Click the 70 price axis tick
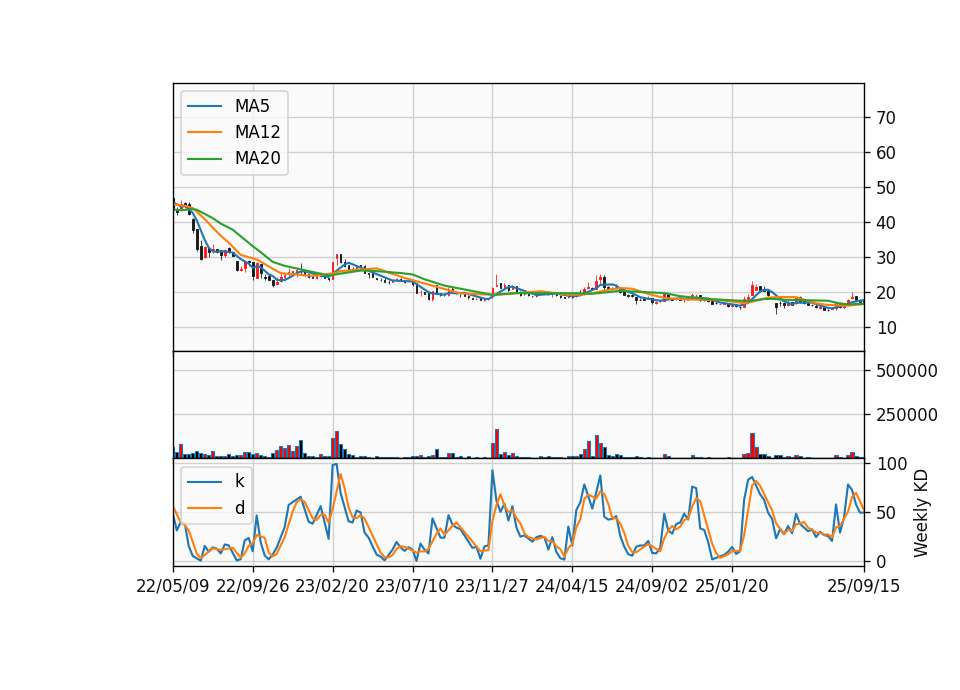Screen dimensions: 960x690 coord(886,118)
